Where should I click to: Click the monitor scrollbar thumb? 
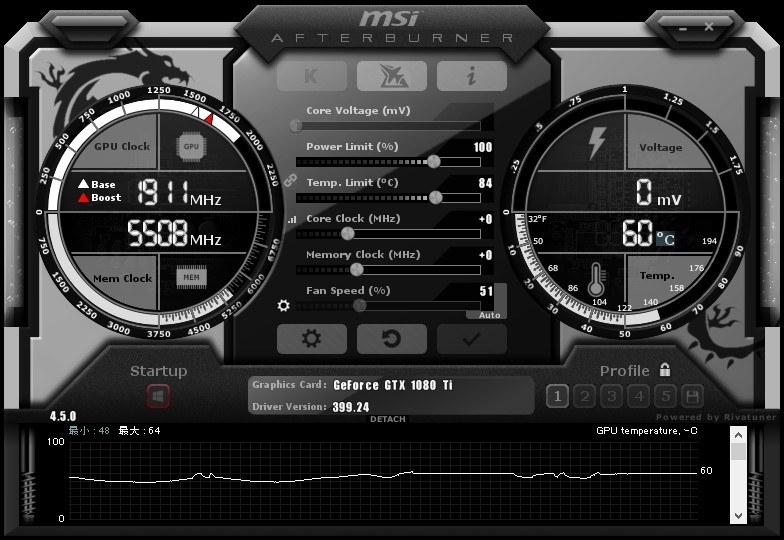click(x=738, y=452)
